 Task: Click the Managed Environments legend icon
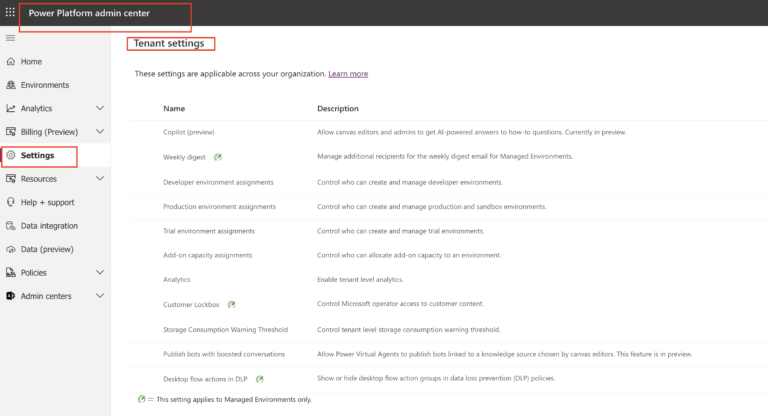coord(141,399)
